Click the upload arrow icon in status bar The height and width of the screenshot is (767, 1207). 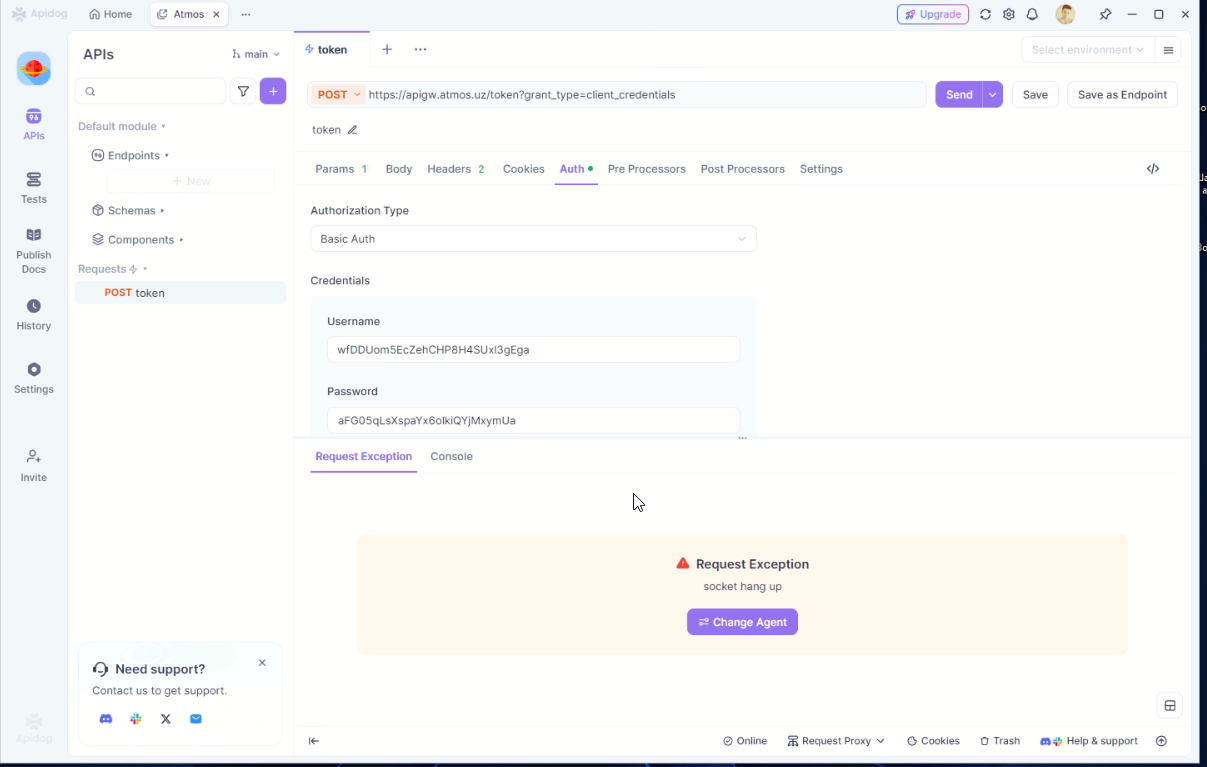point(1161,741)
